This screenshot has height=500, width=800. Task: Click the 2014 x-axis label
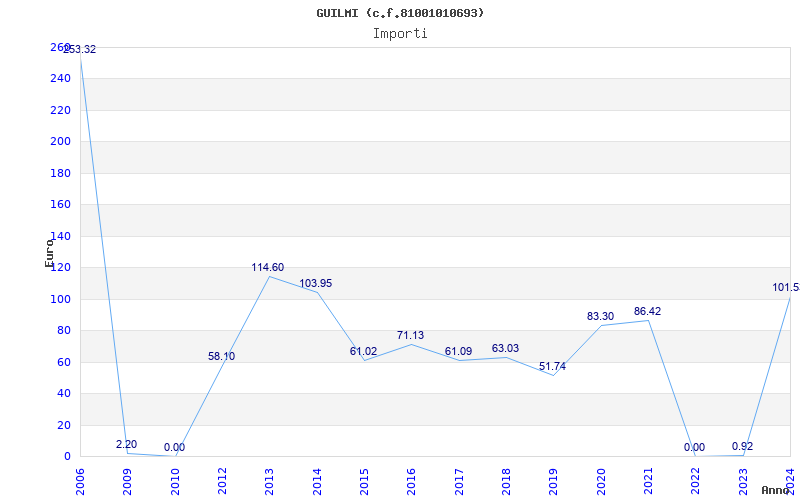[317, 481]
